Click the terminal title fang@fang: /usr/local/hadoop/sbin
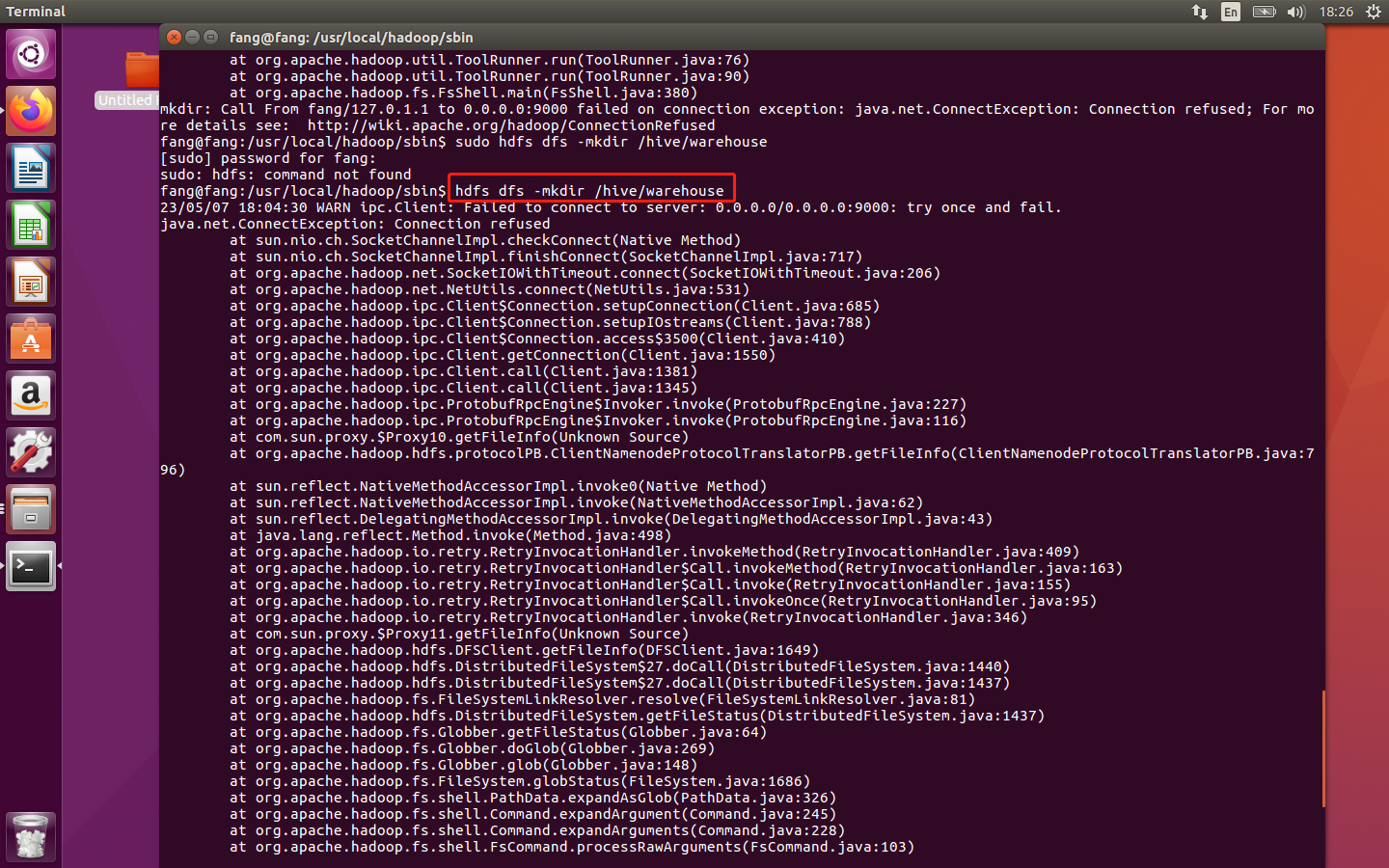Screen dimensions: 1389x868 coord(351,37)
